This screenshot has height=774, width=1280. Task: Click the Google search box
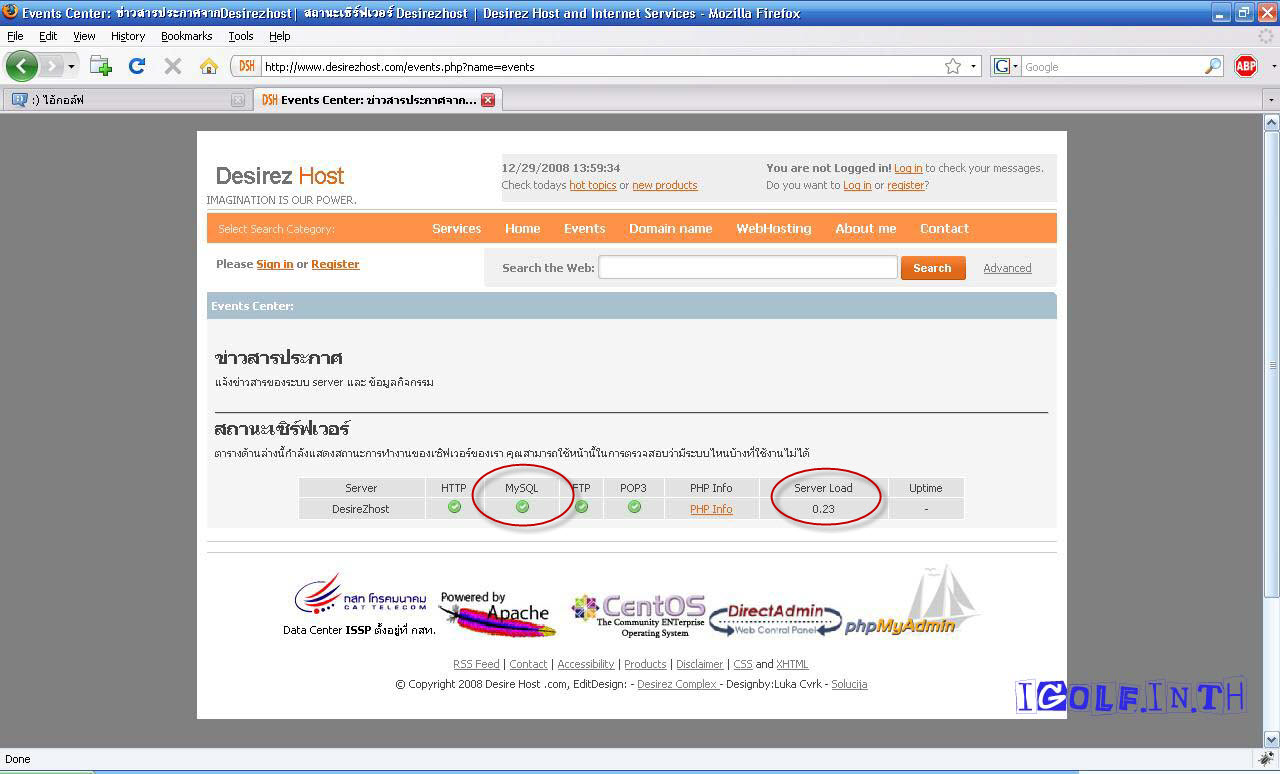[x=1112, y=67]
